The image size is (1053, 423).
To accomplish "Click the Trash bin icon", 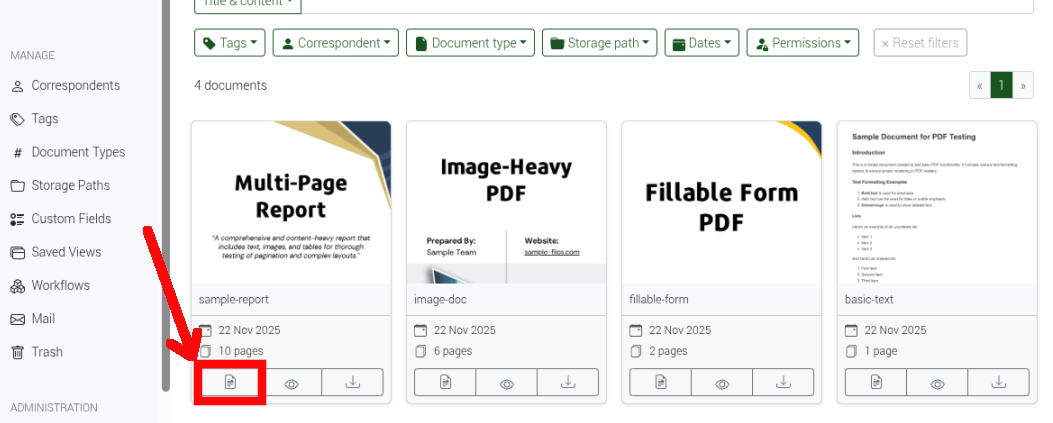I will point(17,352).
